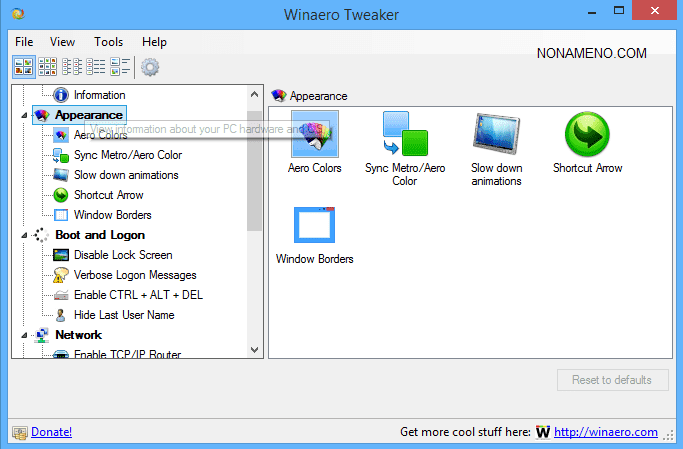
Task: Switch to large icons view in toolbar
Action: (x=23, y=67)
